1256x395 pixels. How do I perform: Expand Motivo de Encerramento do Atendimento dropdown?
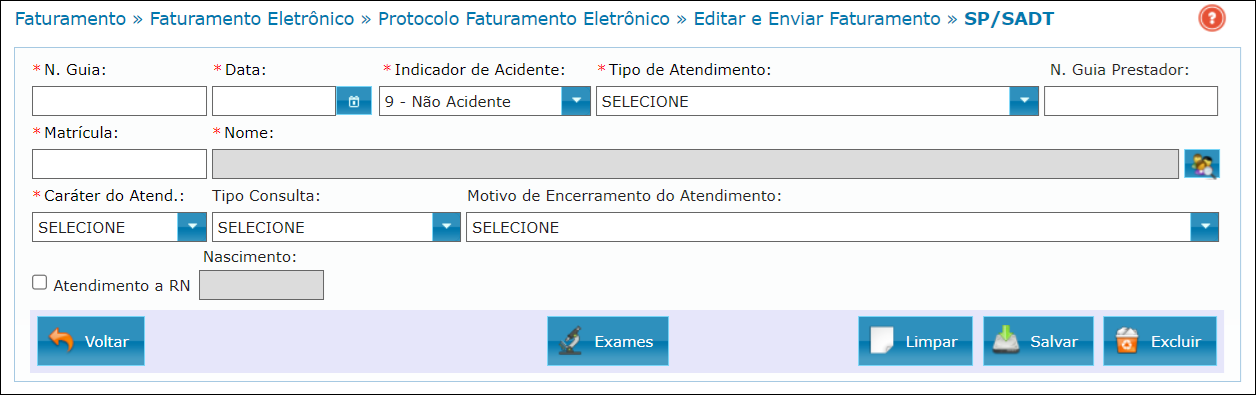tap(843, 227)
